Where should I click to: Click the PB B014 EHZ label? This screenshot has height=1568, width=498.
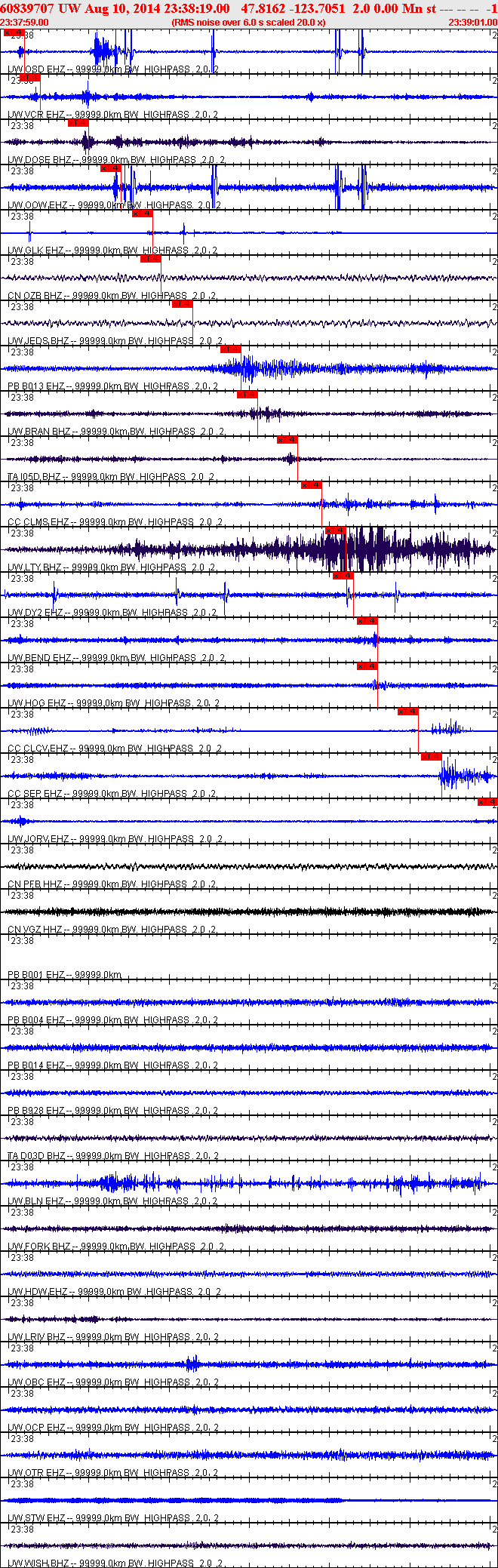36,1065
